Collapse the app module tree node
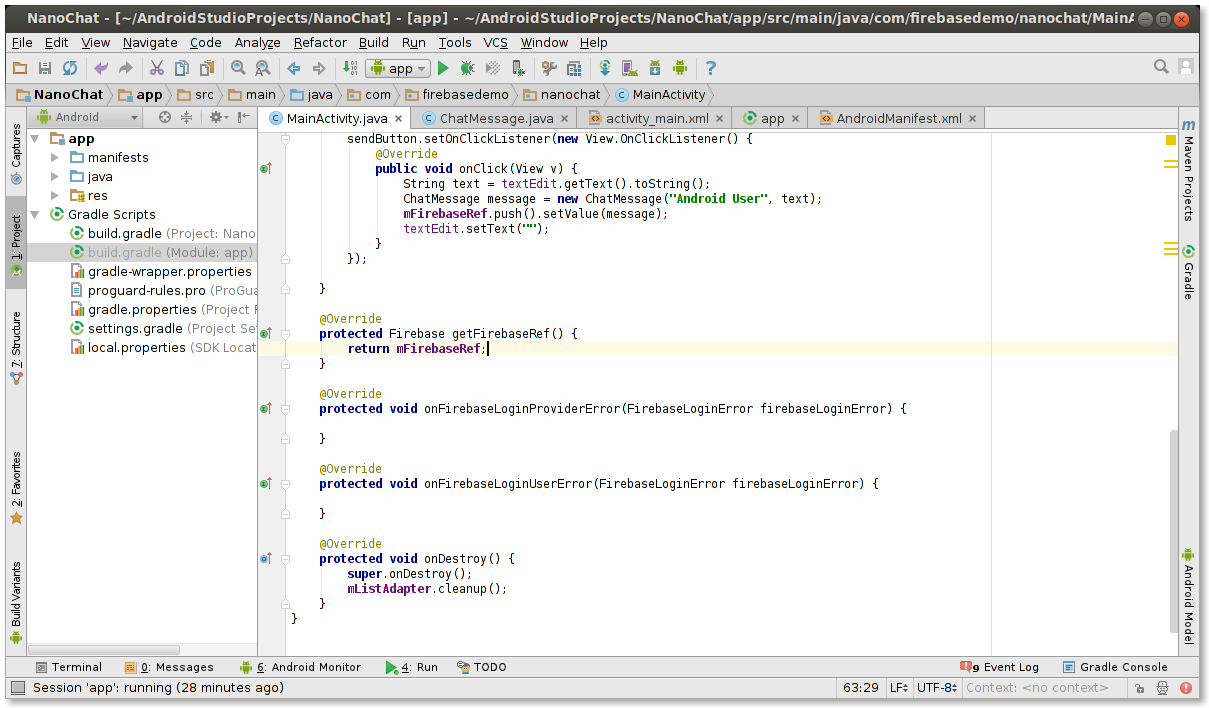Screen dimensions: 1209x708 click(x=35, y=139)
